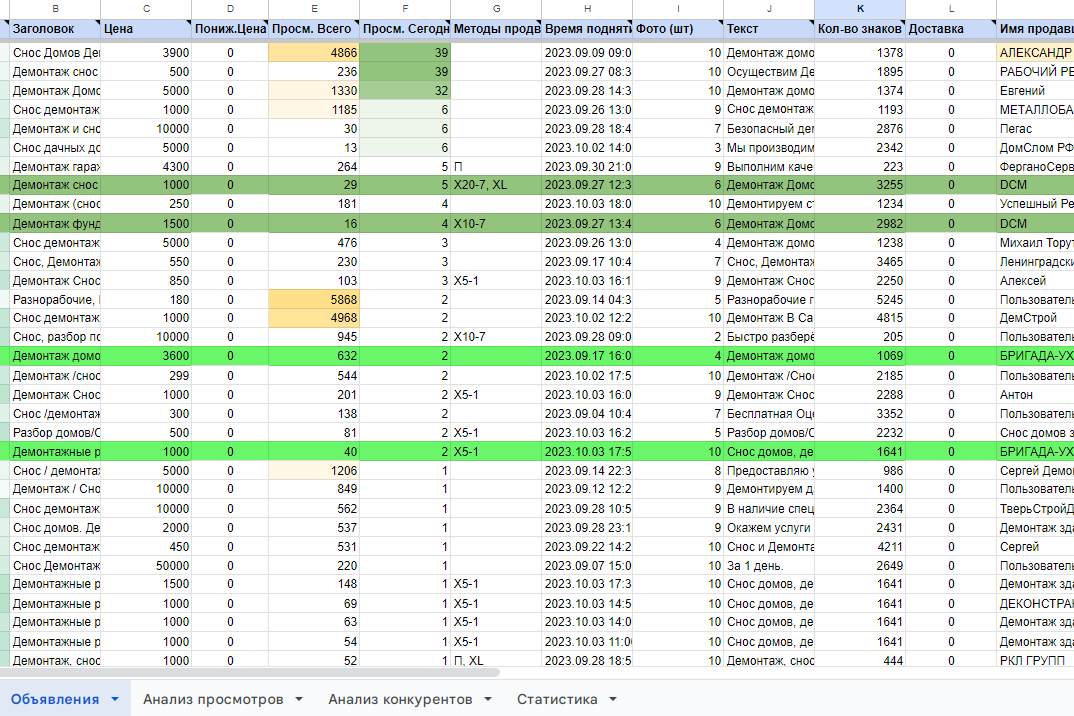Select the price cell 3900
Viewport: 1074px width, 716px height.
pyautogui.click(x=146, y=53)
